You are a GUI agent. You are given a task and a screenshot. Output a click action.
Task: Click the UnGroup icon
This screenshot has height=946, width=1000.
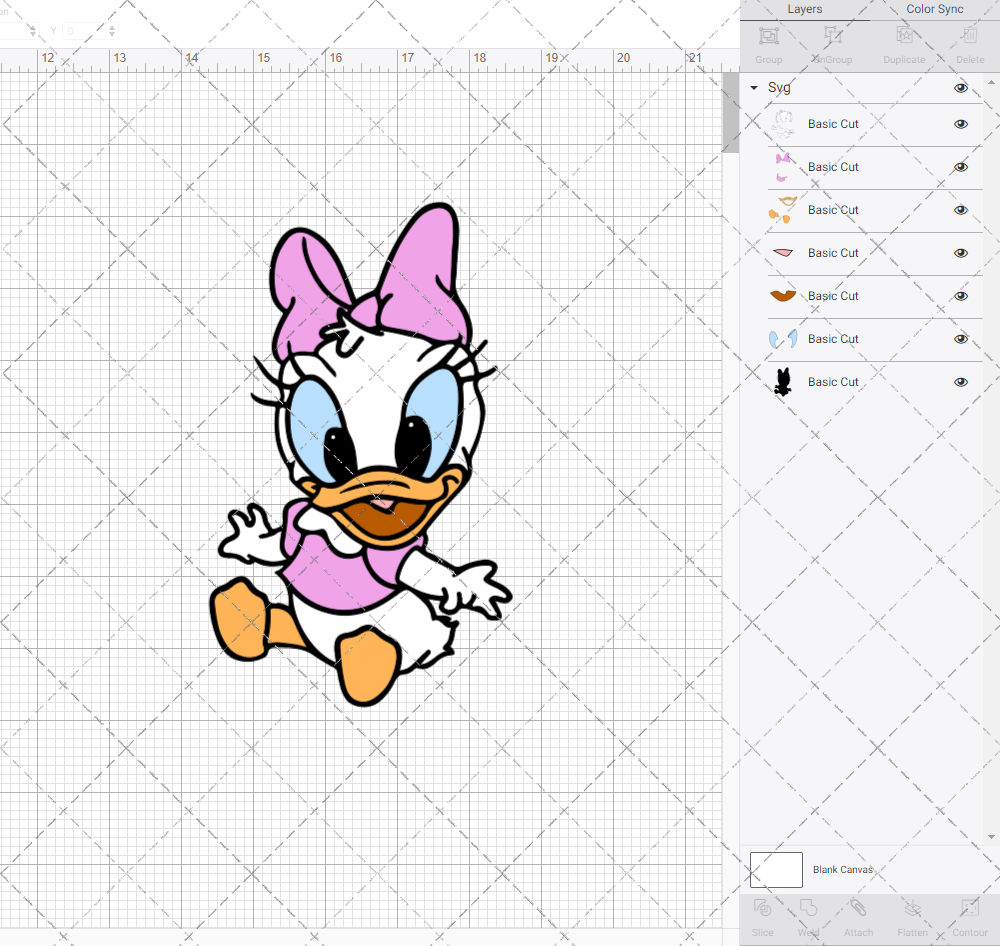(x=832, y=37)
